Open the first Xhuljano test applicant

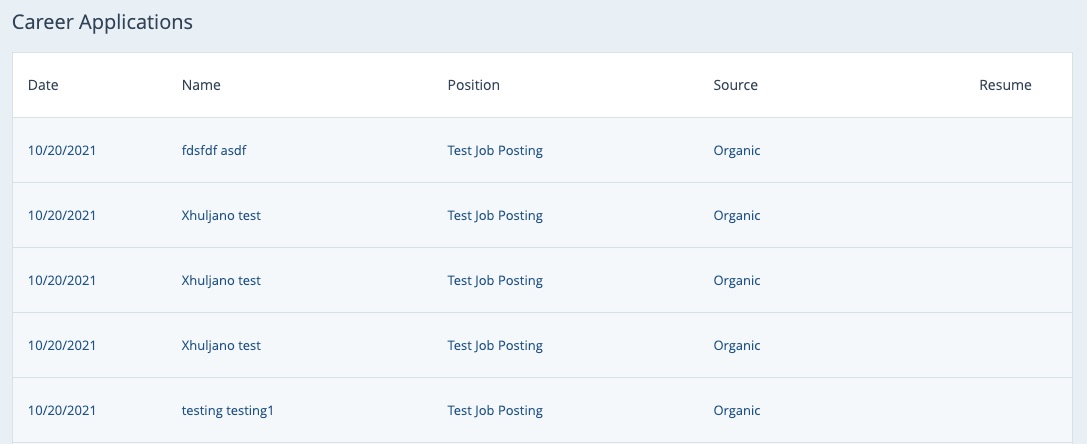tap(221, 216)
